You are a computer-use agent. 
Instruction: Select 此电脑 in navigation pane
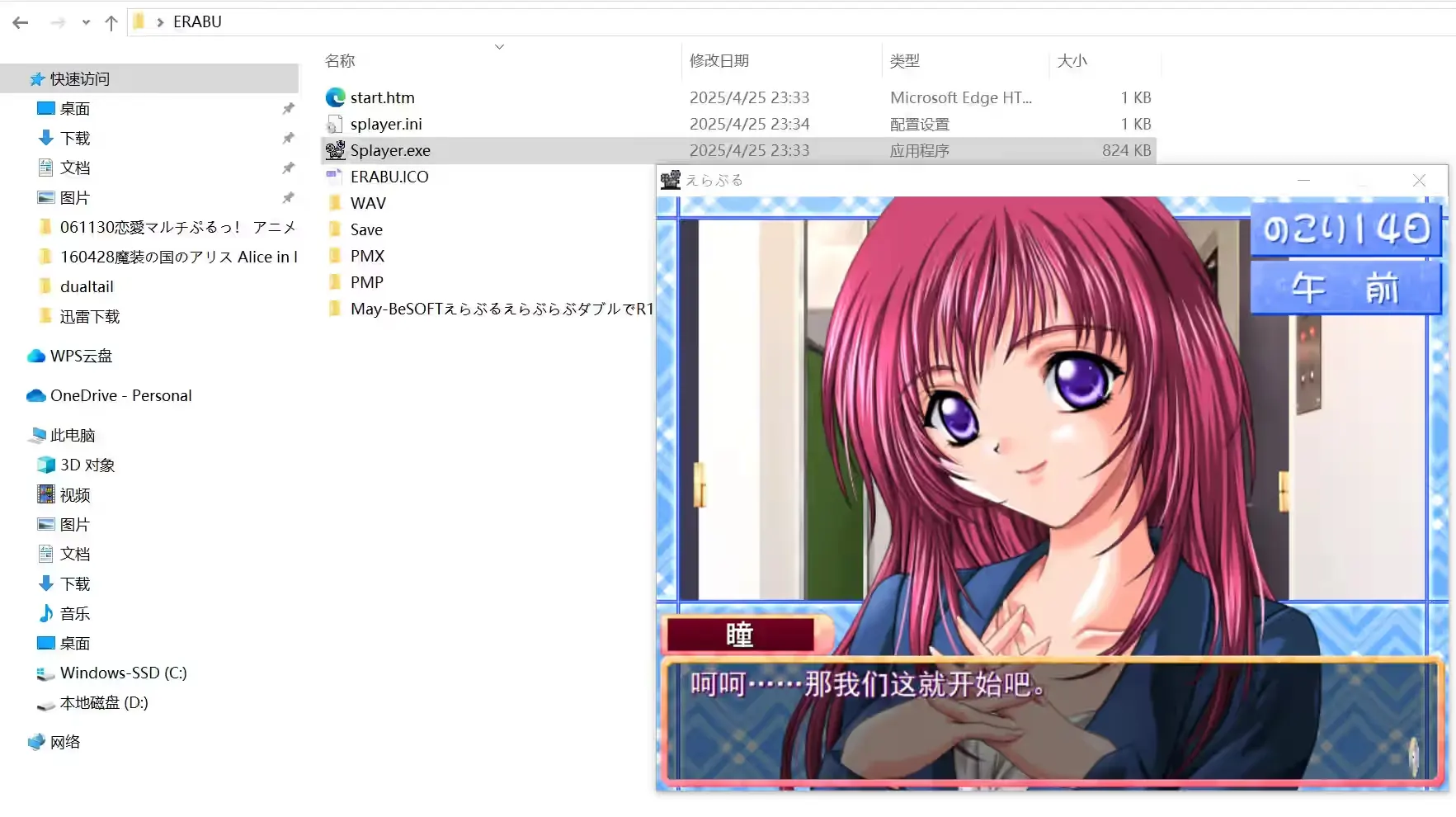(x=73, y=436)
